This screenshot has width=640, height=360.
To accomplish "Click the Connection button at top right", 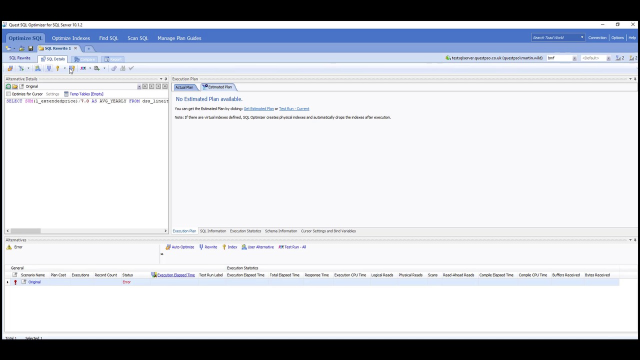I will point(597,38).
